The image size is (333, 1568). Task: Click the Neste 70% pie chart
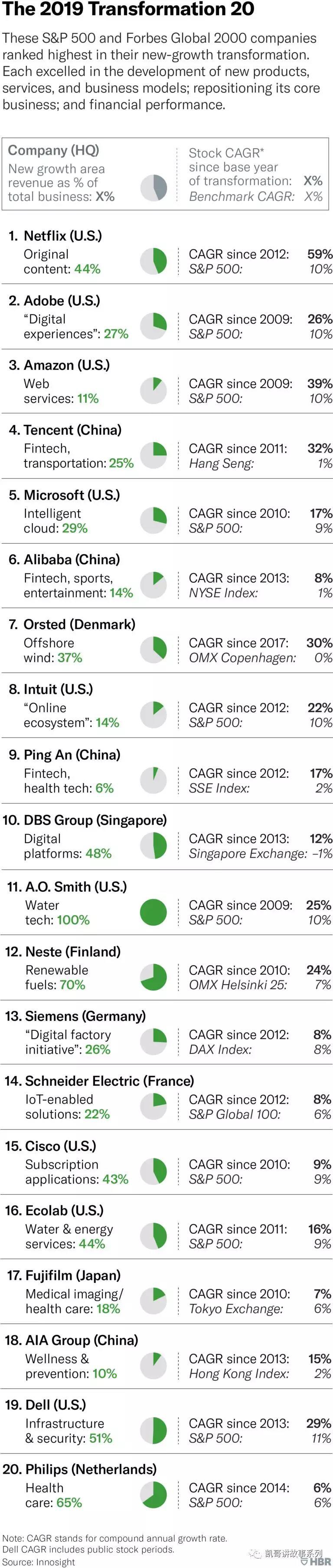pos(153,977)
